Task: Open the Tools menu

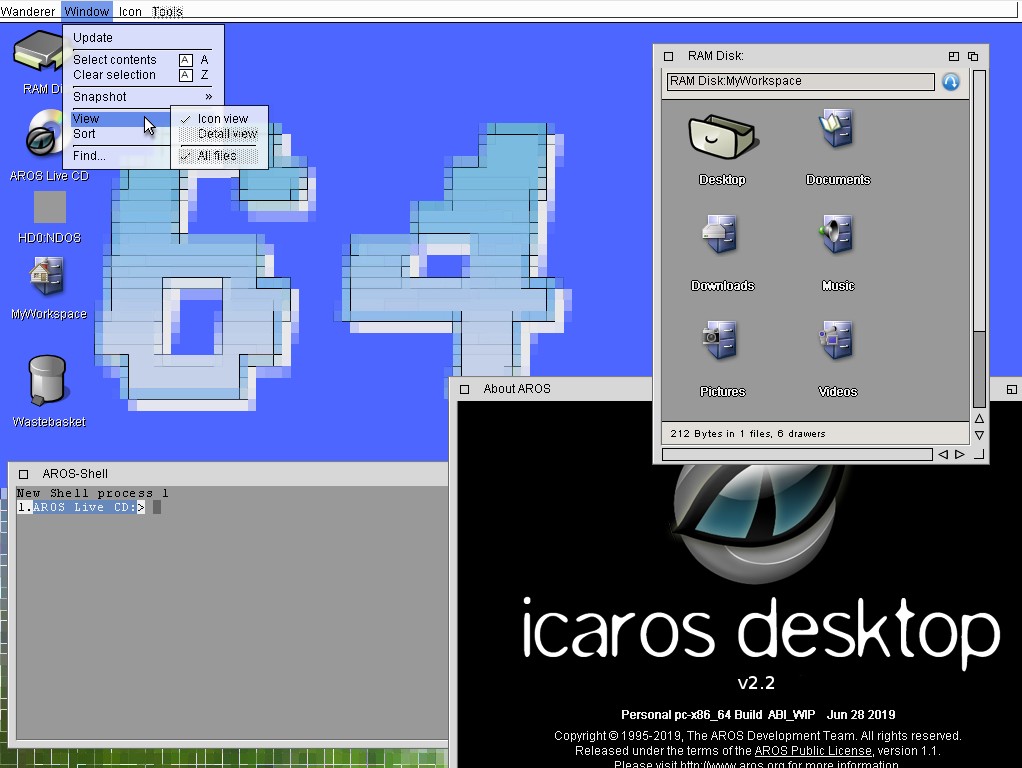Action: point(166,12)
